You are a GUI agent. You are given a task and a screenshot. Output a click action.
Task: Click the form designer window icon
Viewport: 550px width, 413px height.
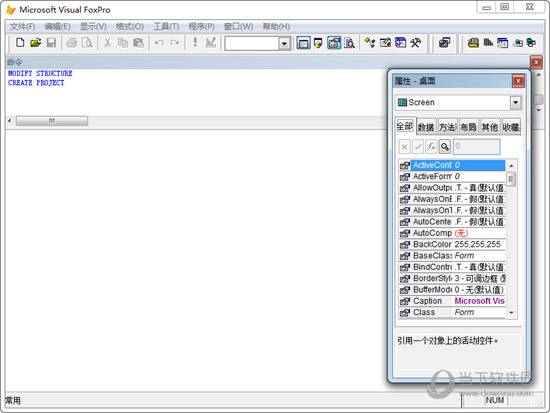(503, 43)
